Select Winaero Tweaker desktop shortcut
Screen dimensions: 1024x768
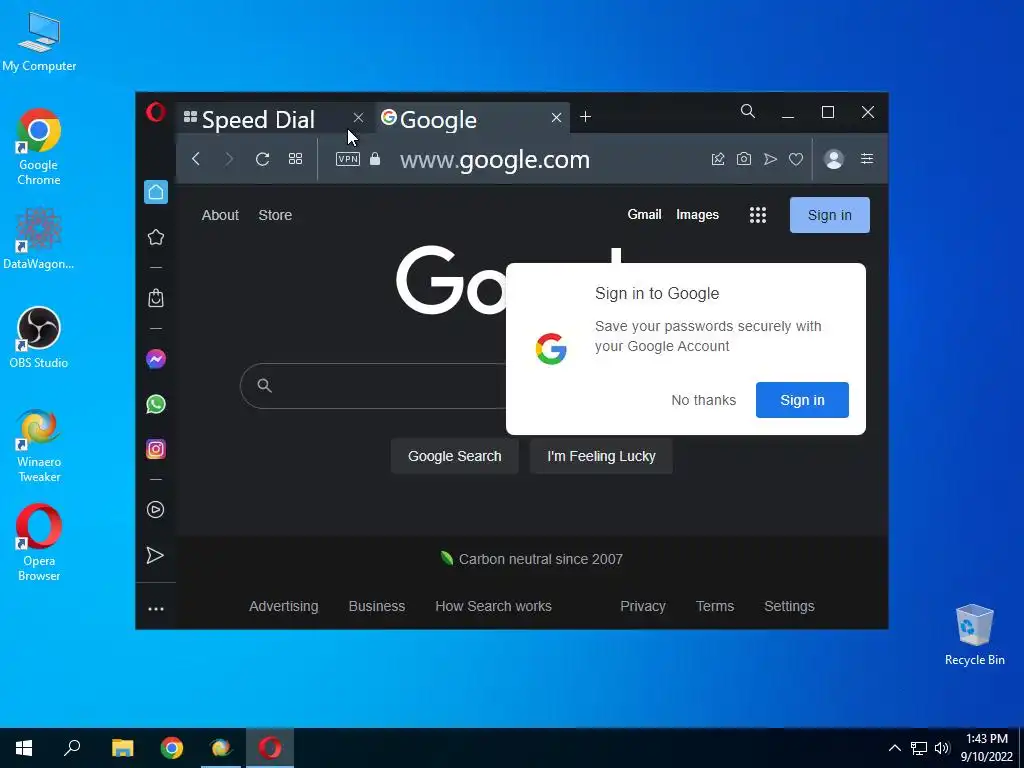[x=39, y=445]
